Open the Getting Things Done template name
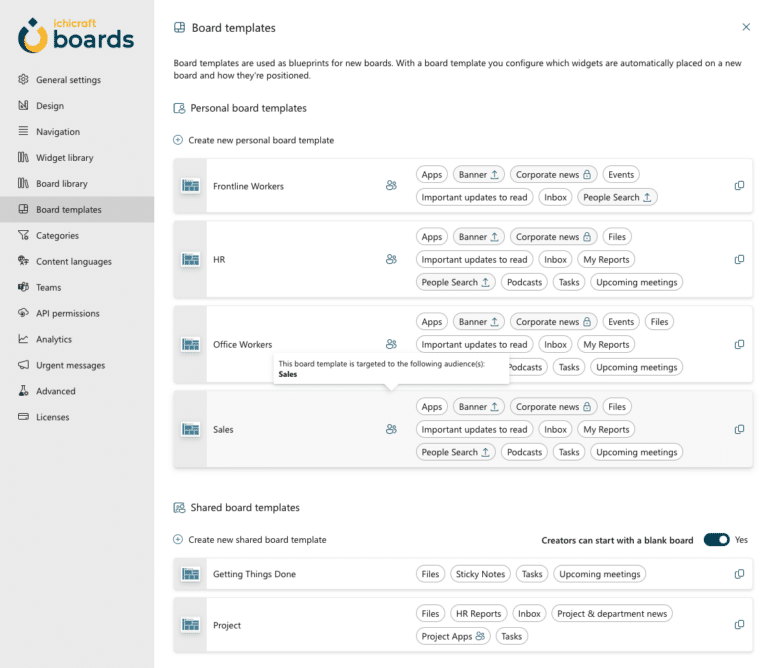 tap(254, 574)
